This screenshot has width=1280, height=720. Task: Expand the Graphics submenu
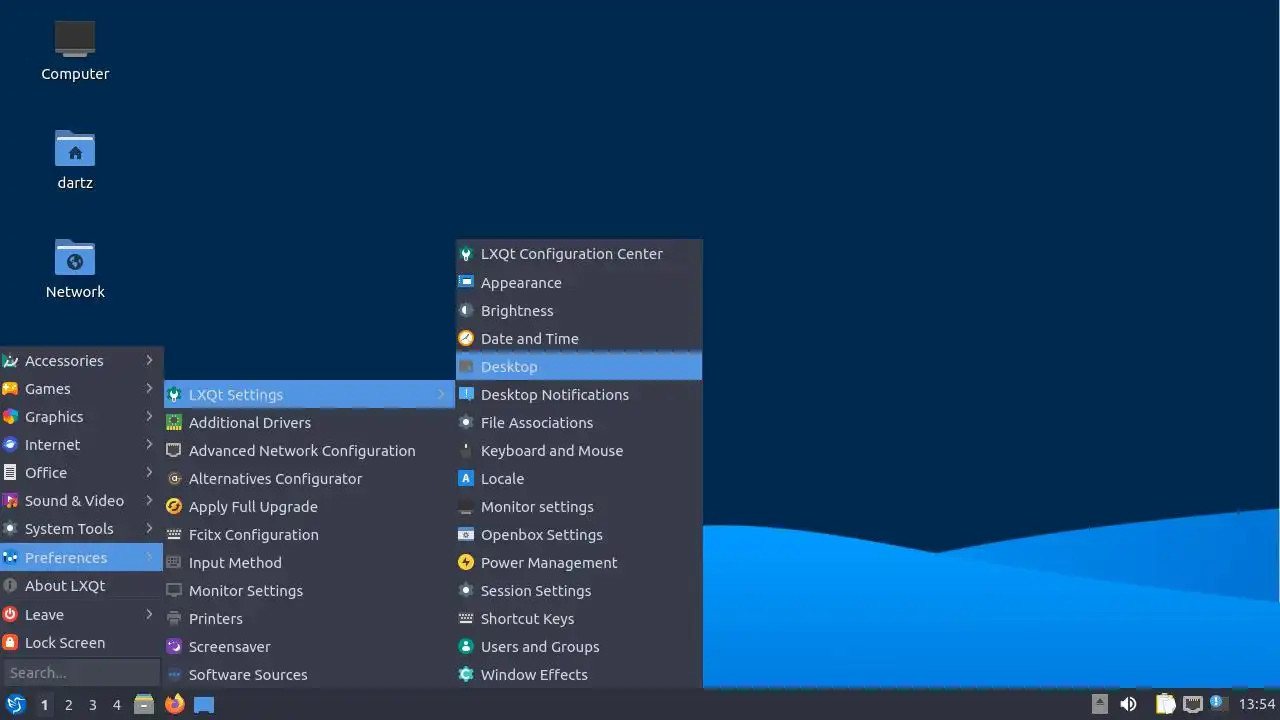coord(81,417)
